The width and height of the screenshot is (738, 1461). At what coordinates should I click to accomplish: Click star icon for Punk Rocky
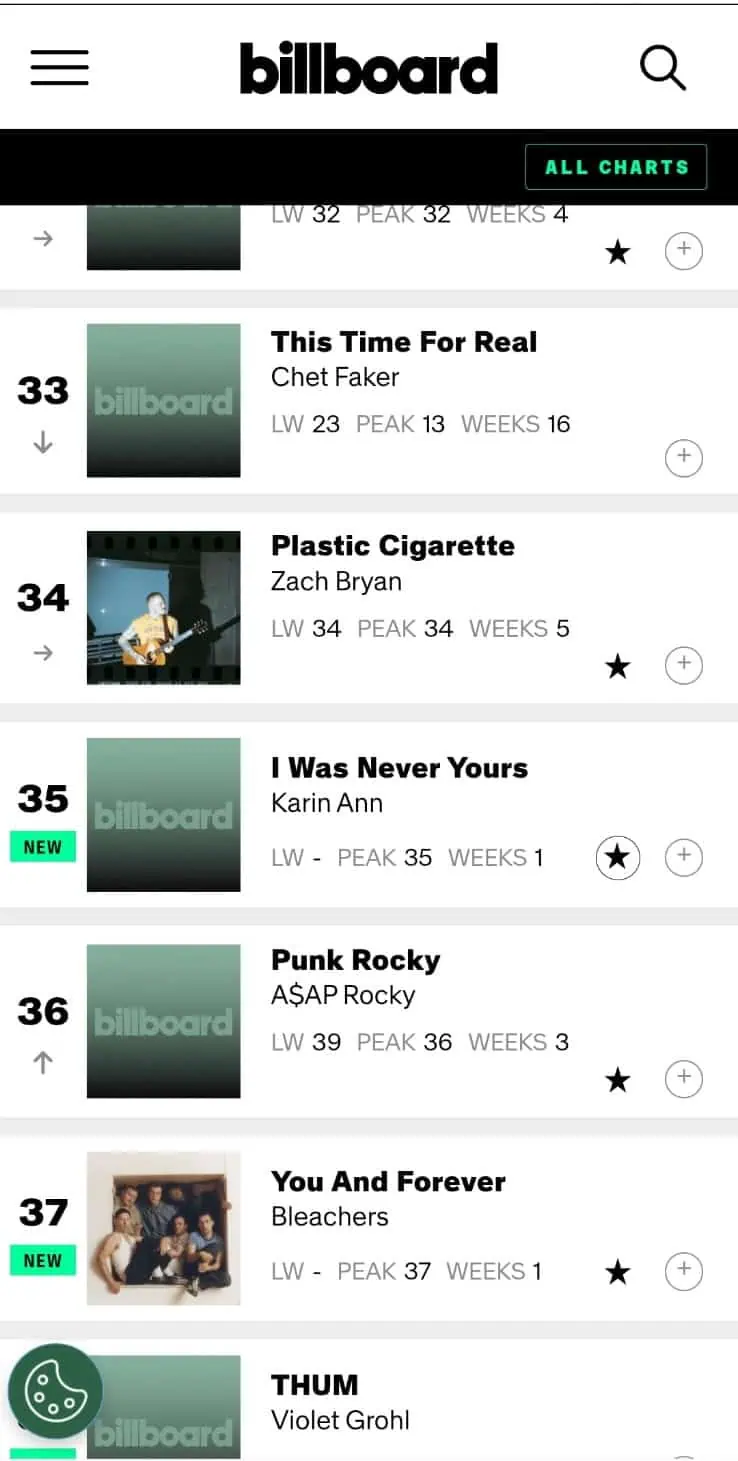click(x=618, y=1079)
